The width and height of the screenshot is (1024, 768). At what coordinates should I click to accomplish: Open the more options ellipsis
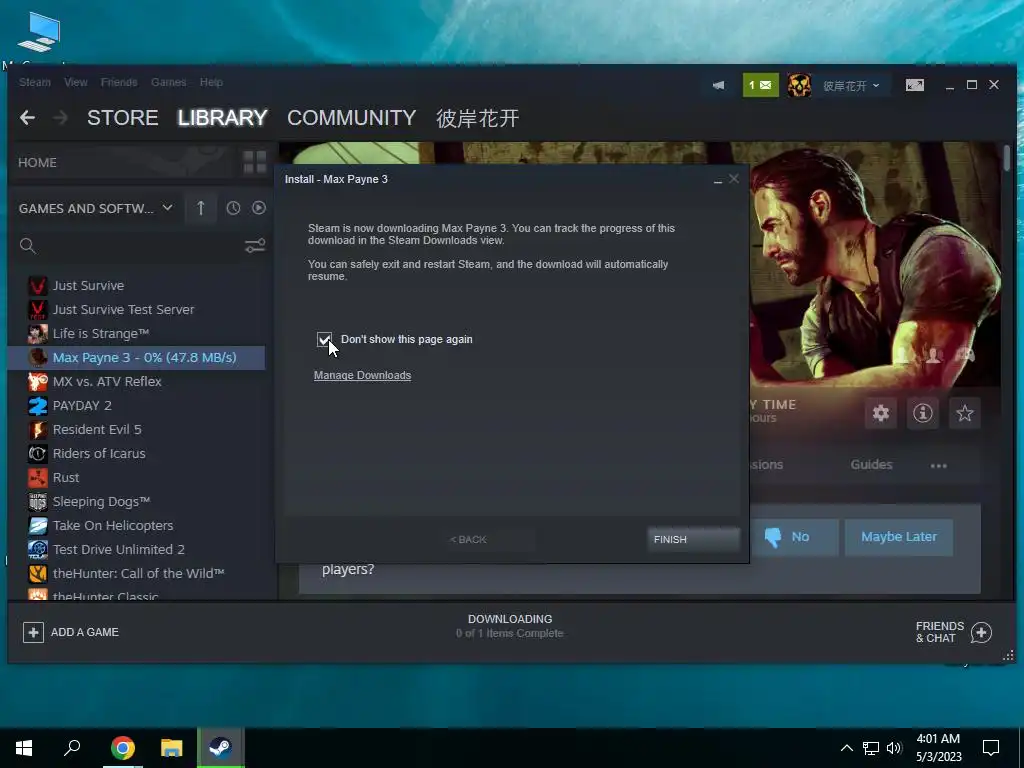(x=938, y=466)
